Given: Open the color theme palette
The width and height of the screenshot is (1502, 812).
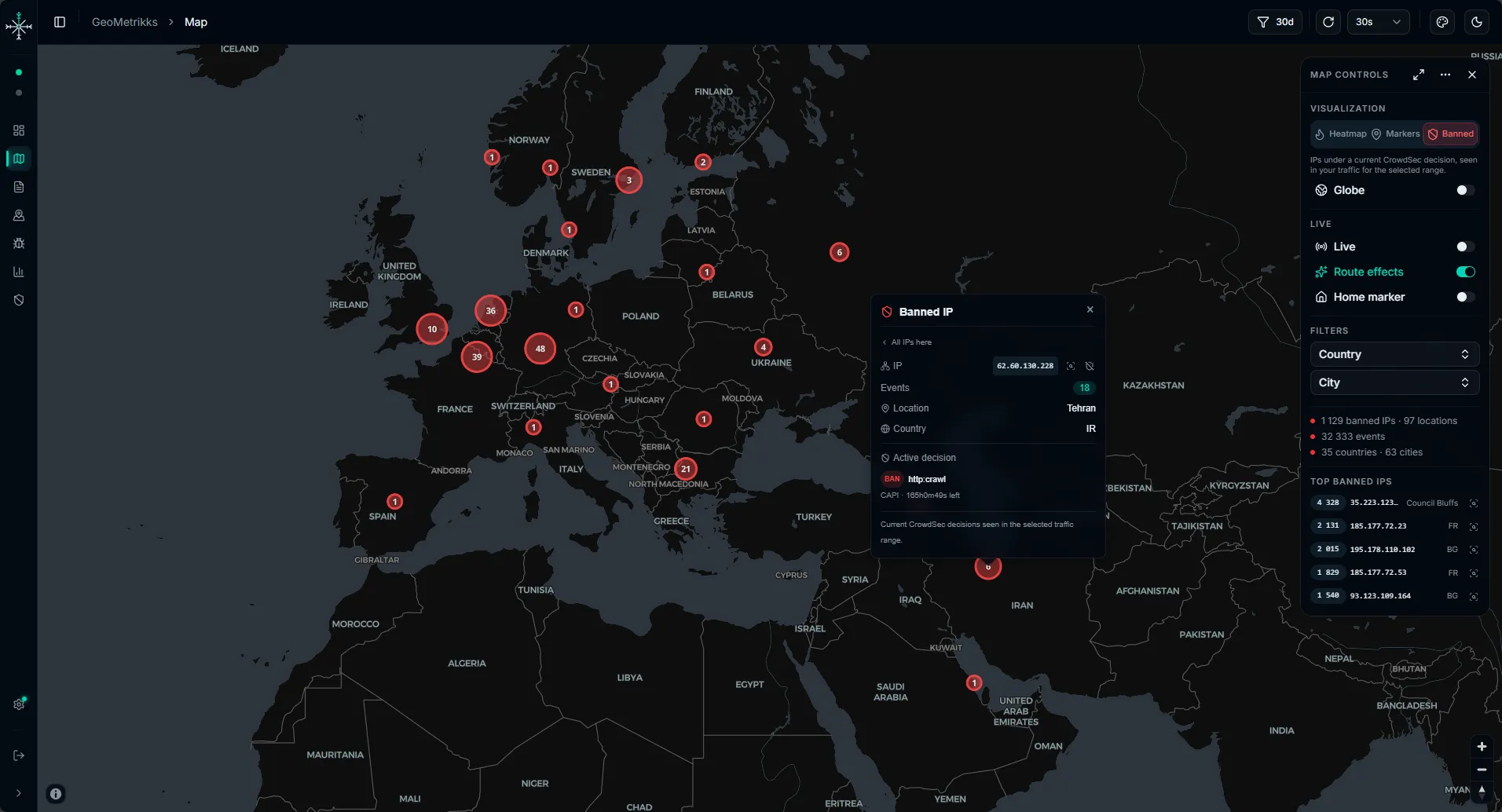Looking at the screenshot, I should point(1442,22).
